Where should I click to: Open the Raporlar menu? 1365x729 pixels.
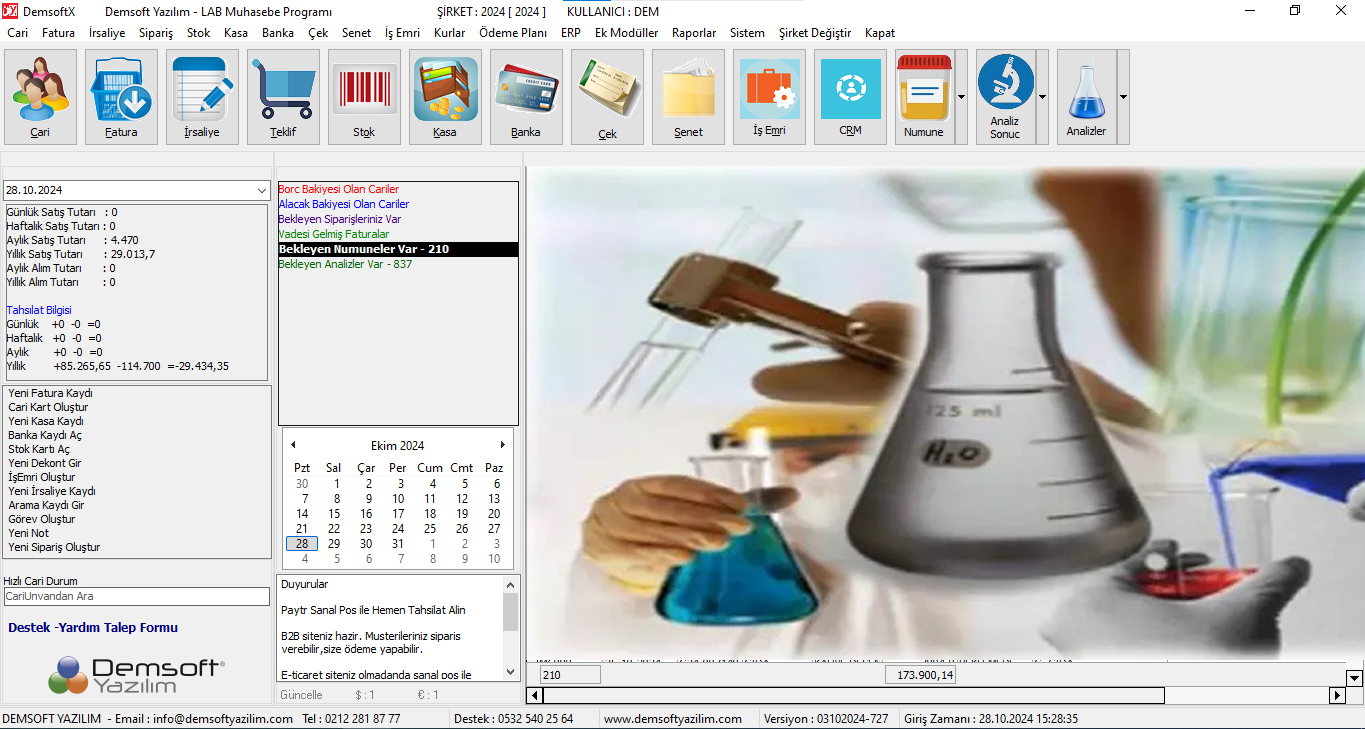click(x=694, y=33)
